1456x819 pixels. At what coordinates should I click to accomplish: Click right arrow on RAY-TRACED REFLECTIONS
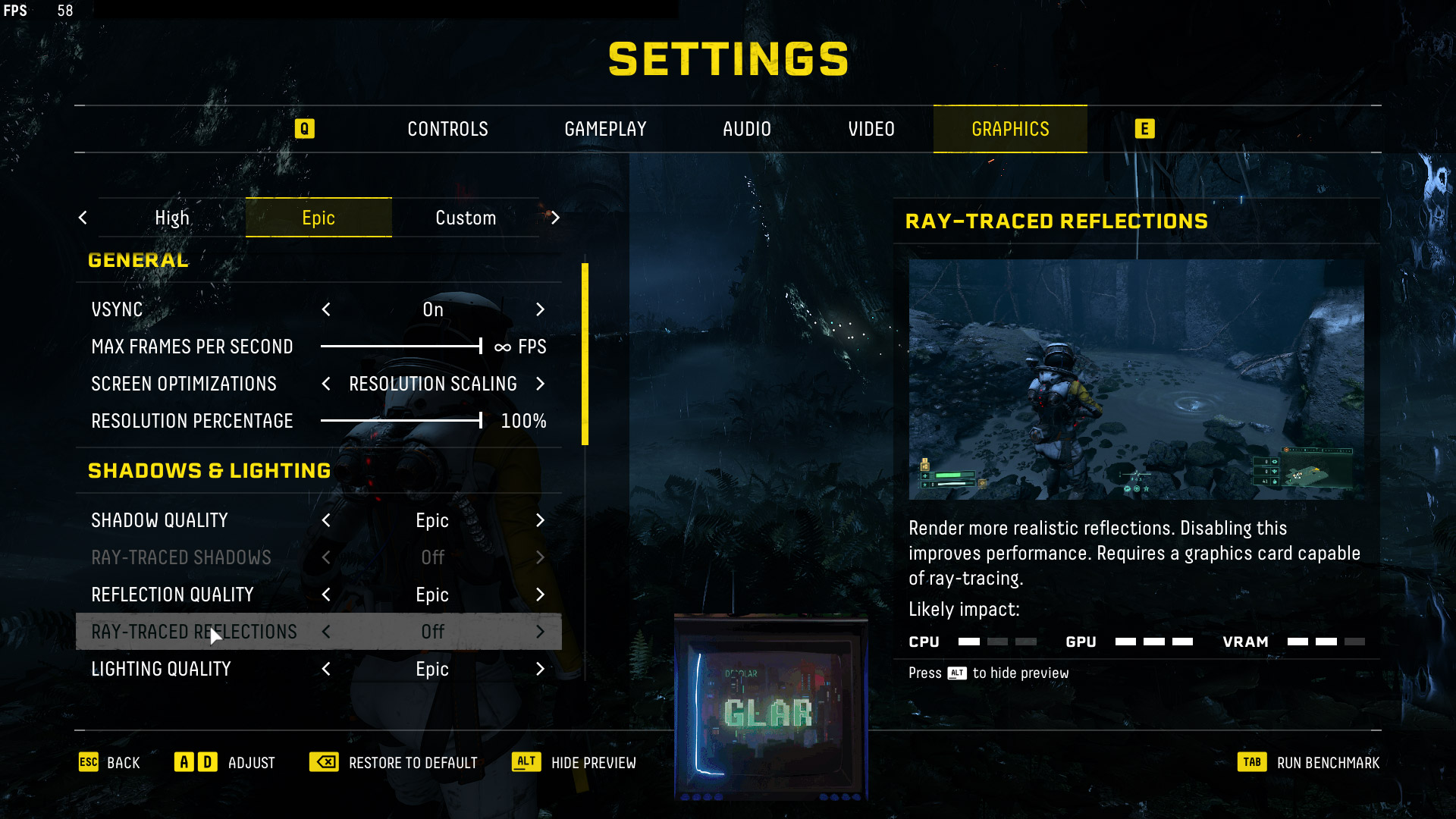tap(540, 631)
